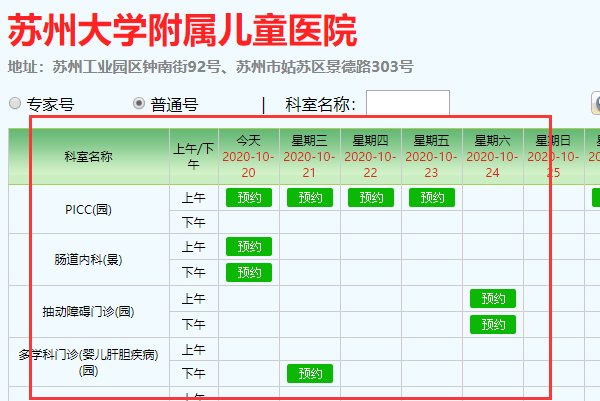The image size is (600, 401).
Task: Book 多学科门诊(婴儿肝胆疾病) afternoon slot on 星期三
Action: click(x=310, y=373)
